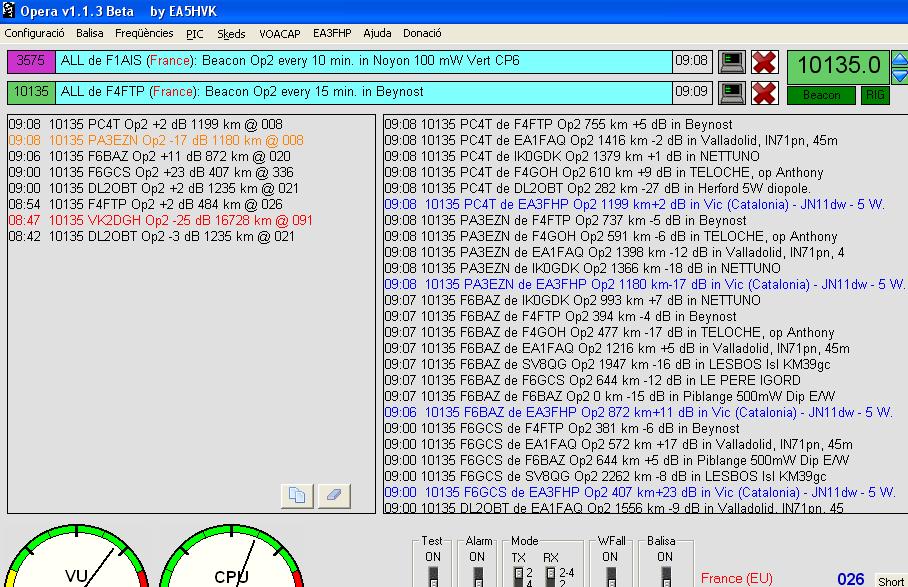Click the CPU meter gauge
The width and height of the screenshot is (908, 587).
pos(230,560)
